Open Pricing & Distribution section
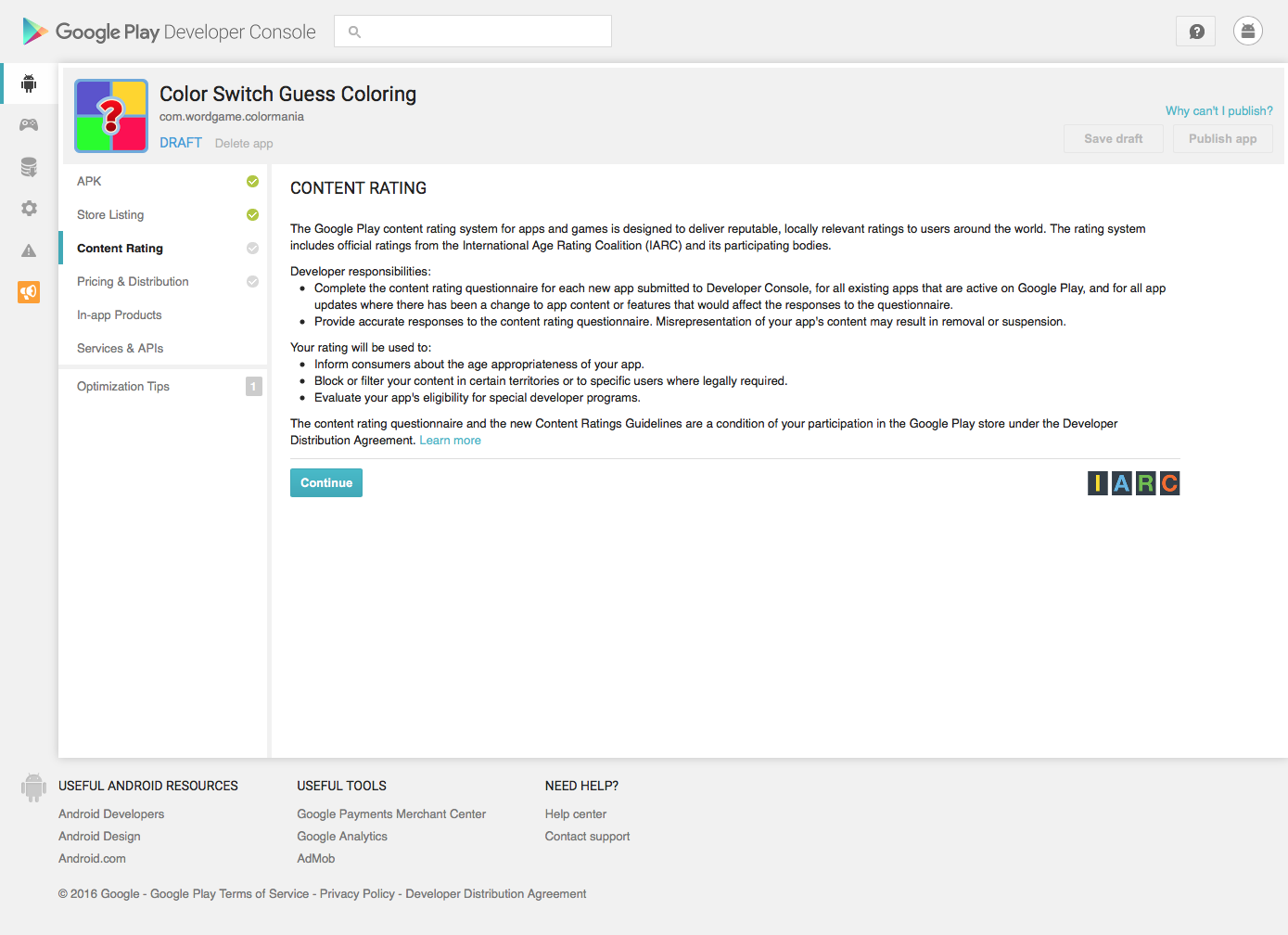 pos(163,282)
